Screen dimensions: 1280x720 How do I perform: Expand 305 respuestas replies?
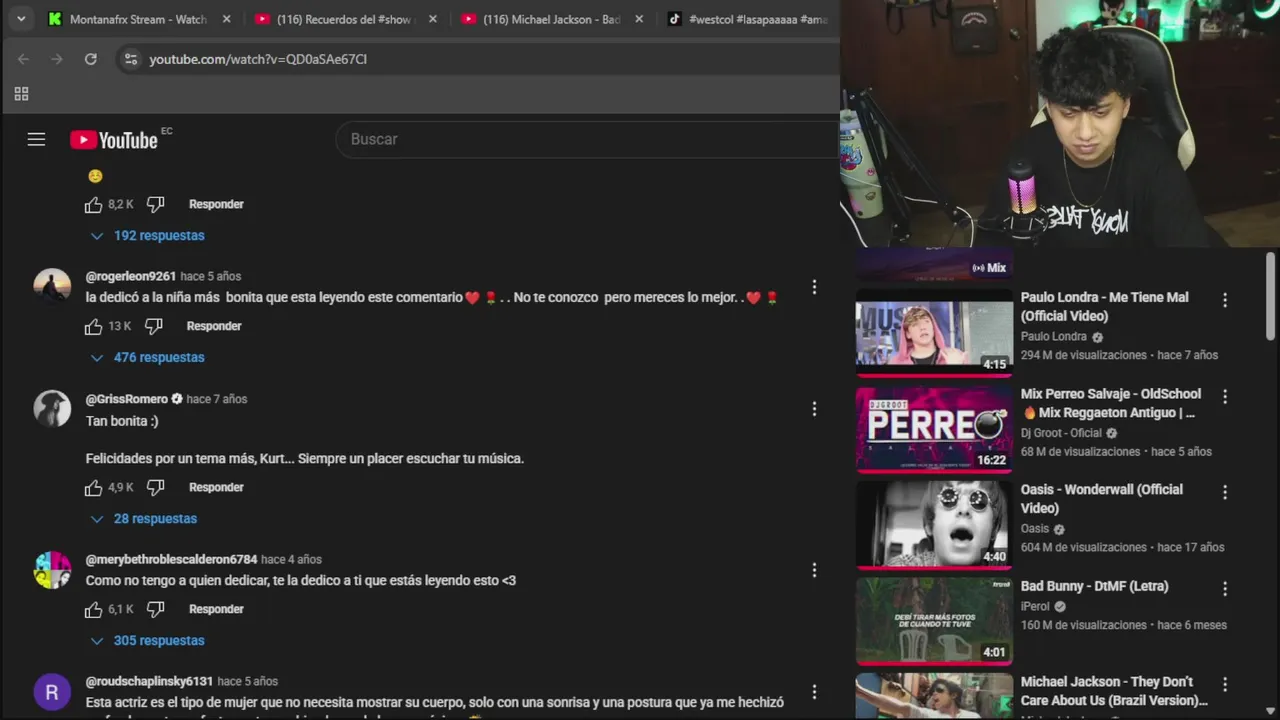coord(147,641)
